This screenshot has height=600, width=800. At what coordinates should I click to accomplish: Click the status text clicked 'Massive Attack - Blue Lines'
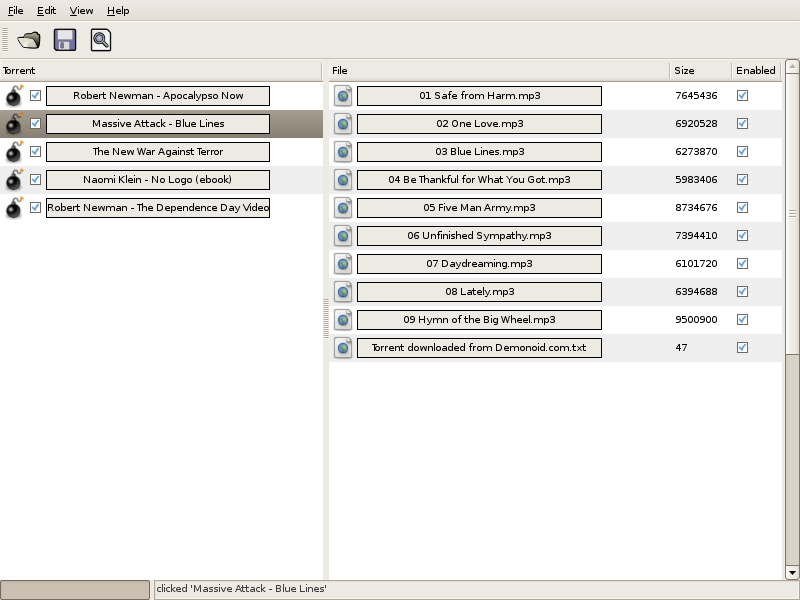tap(241, 589)
